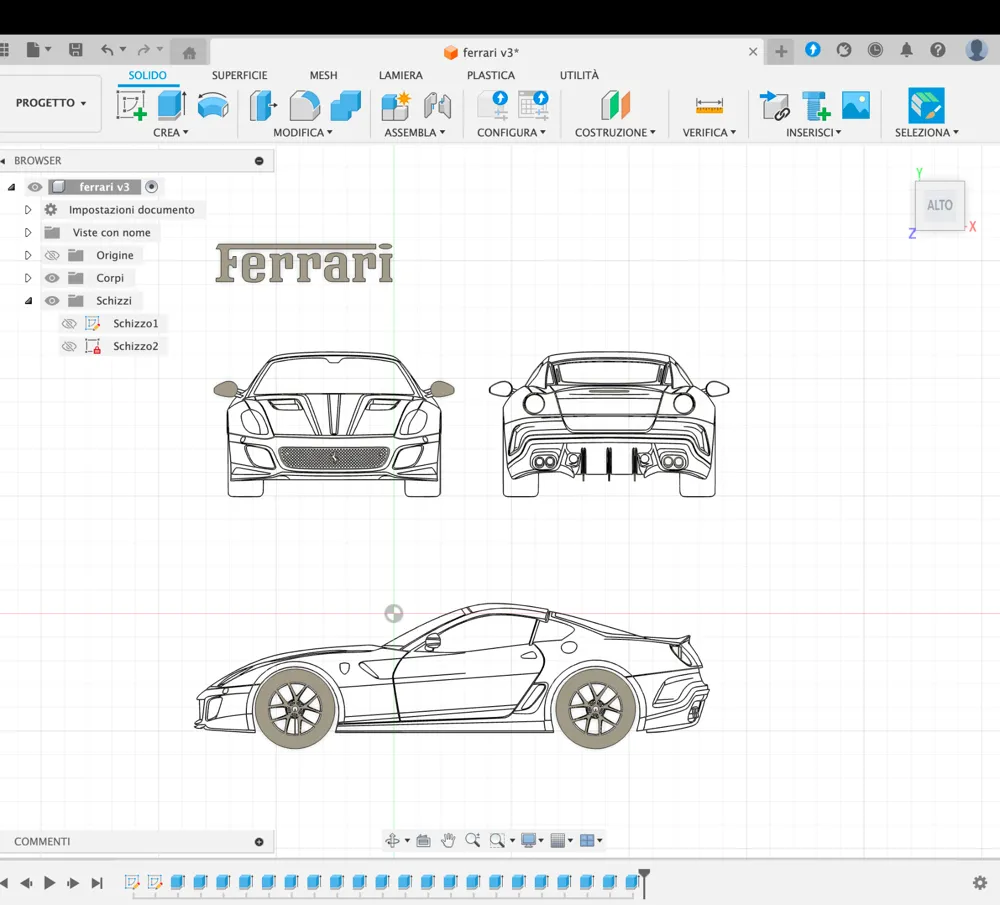Activate the ferrari v3 component radio button
This screenshot has width=1000, height=905.
[151, 187]
